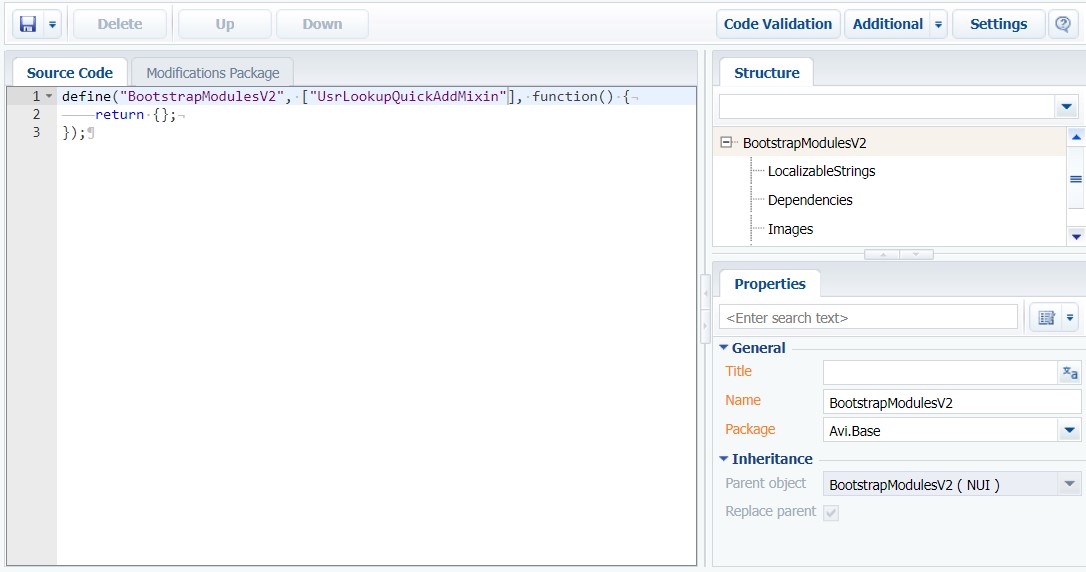This screenshot has height=572, width=1086.
Task: Click the Package field Avi.Base
Action: [x=940, y=431]
